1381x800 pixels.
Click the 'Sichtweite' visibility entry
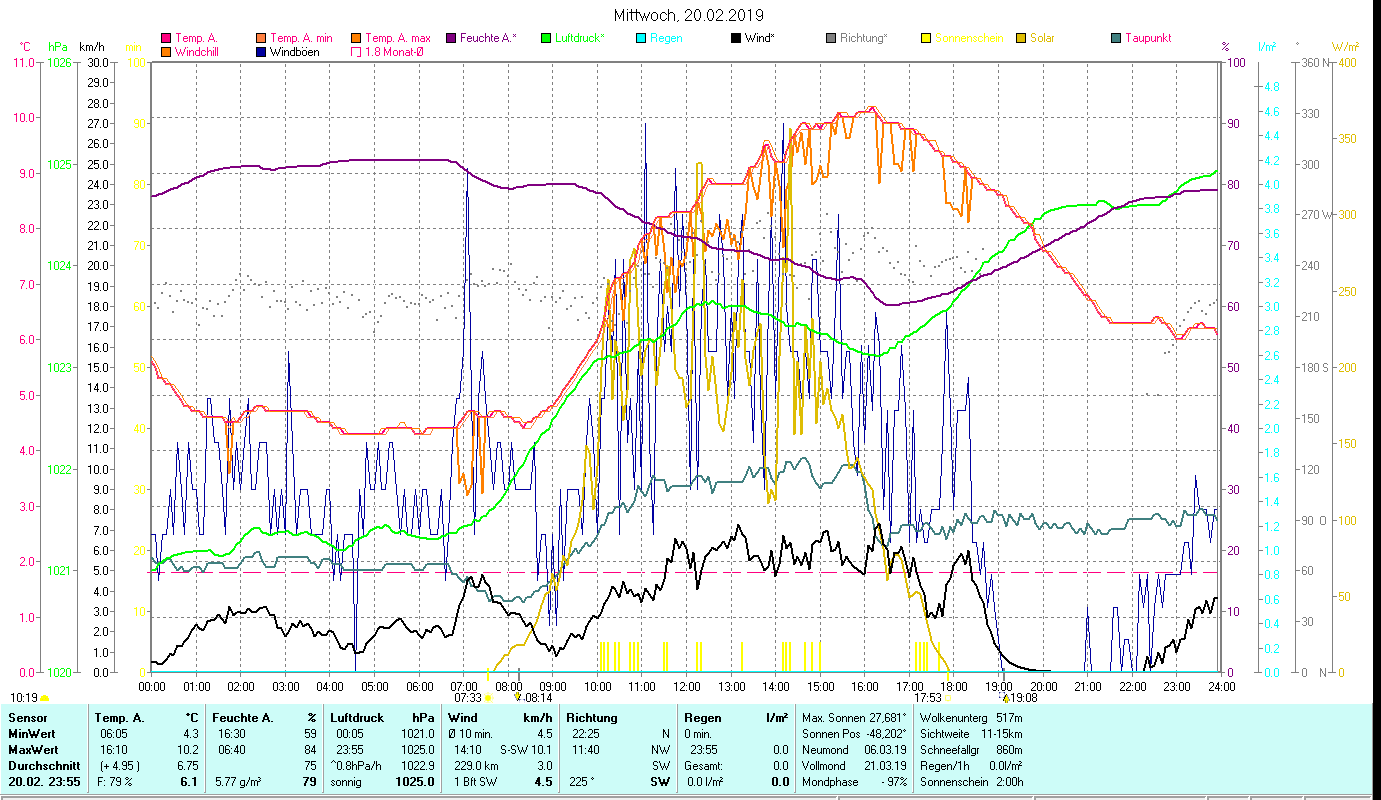tap(971, 734)
